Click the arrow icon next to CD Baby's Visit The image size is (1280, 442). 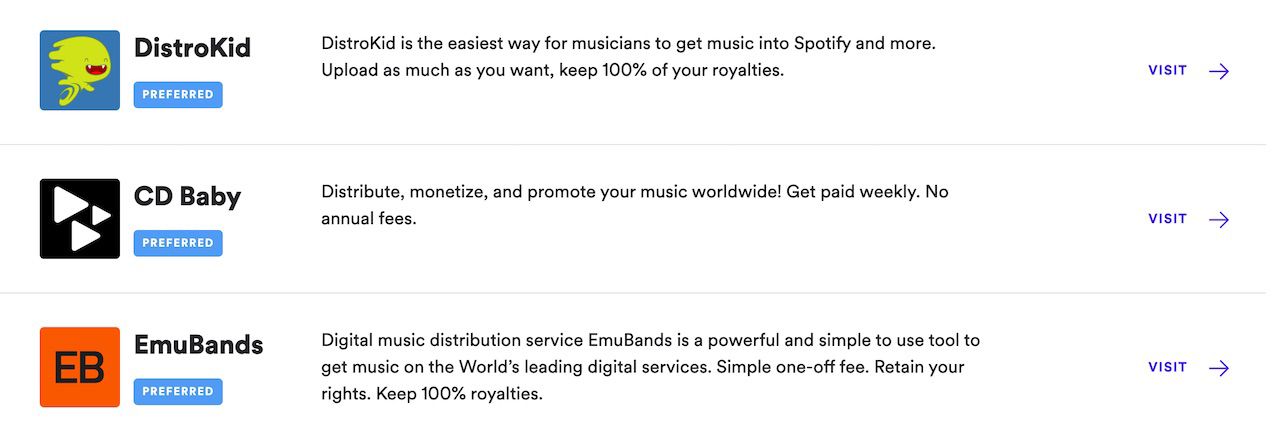(x=1218, y=219)
